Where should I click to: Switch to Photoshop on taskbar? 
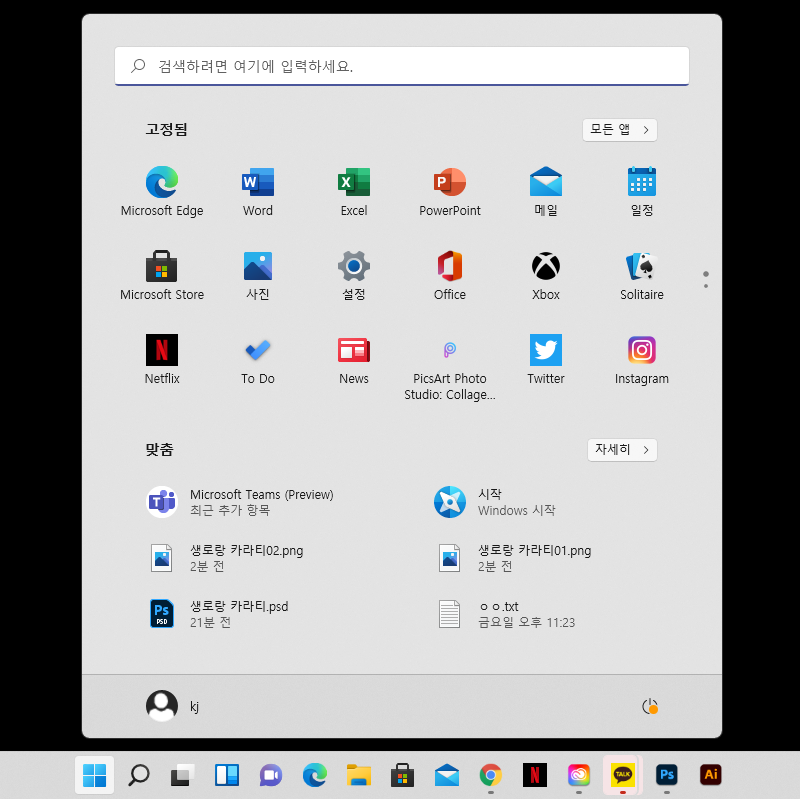667,775
